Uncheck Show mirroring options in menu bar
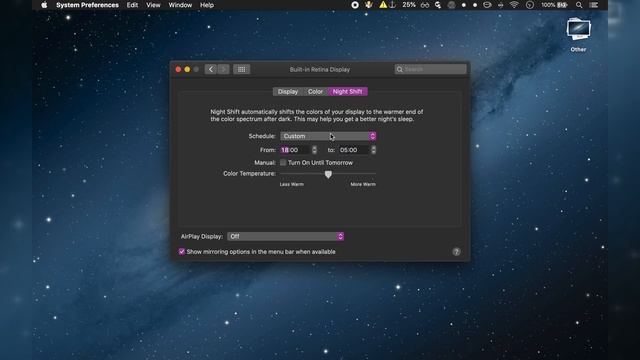 coord(182,251)
